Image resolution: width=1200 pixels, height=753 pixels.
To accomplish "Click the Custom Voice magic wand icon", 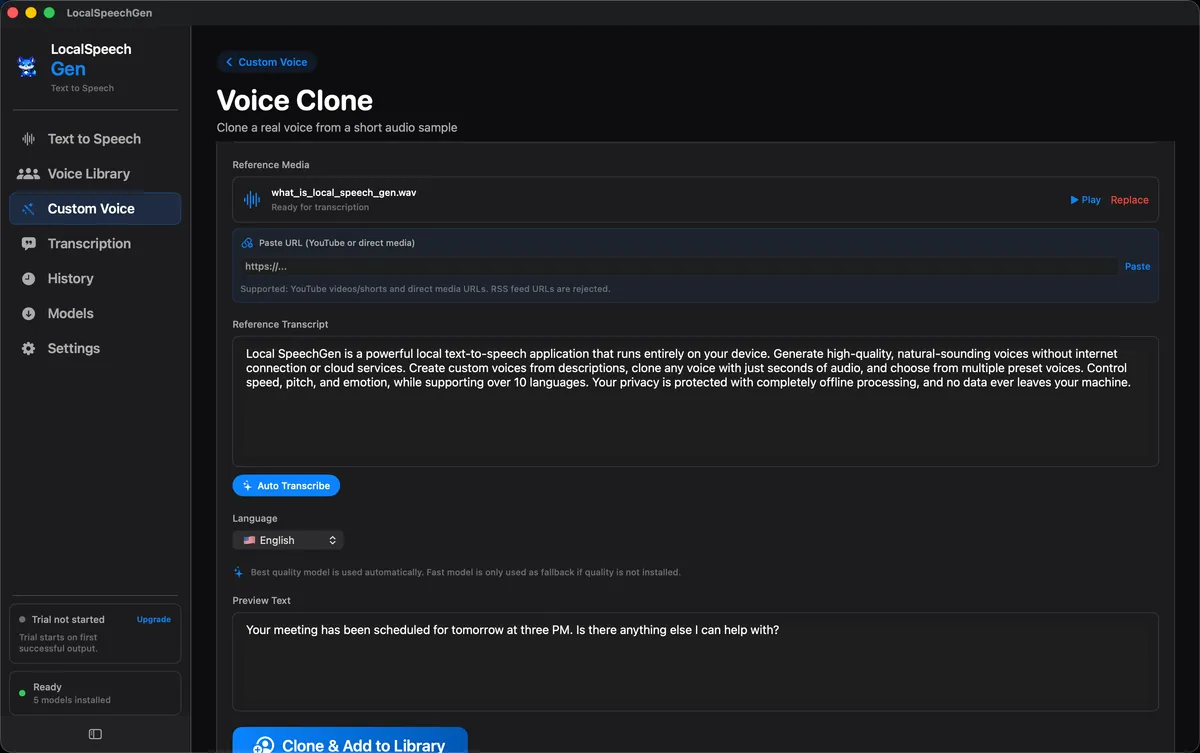I will 28,208.
